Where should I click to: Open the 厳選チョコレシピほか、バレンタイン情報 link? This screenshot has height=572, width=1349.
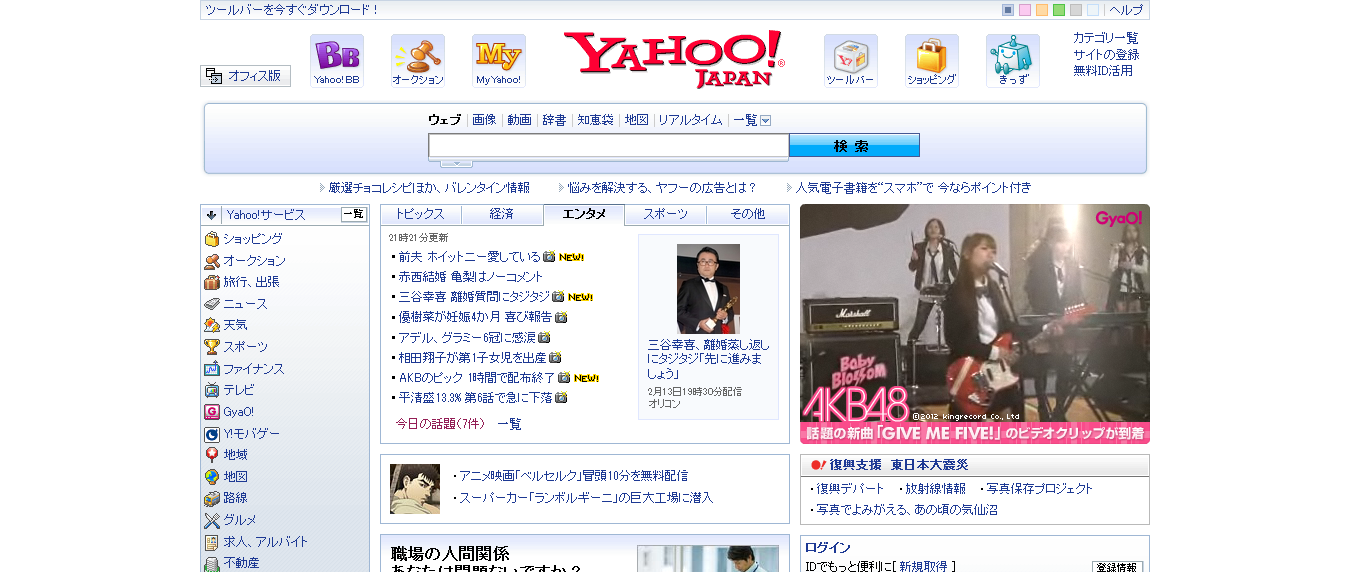pyautogui.click(x=429, y=188)
